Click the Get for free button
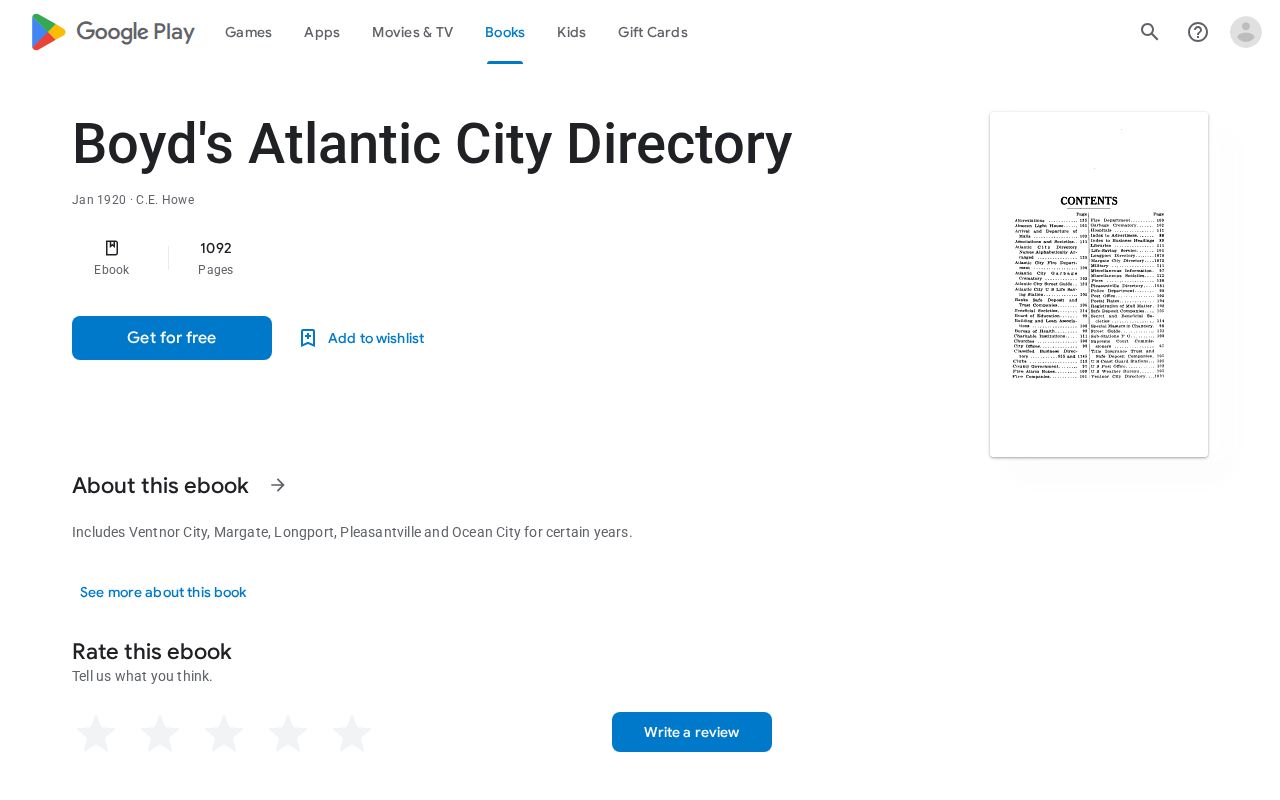 tap(172, 338)
